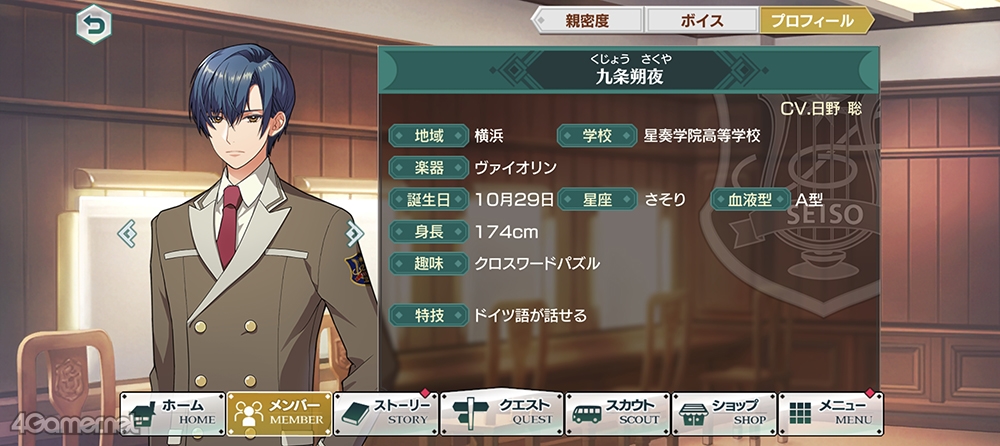
Task: Tap the character name banner 九条朔夜
Action: 629,70
